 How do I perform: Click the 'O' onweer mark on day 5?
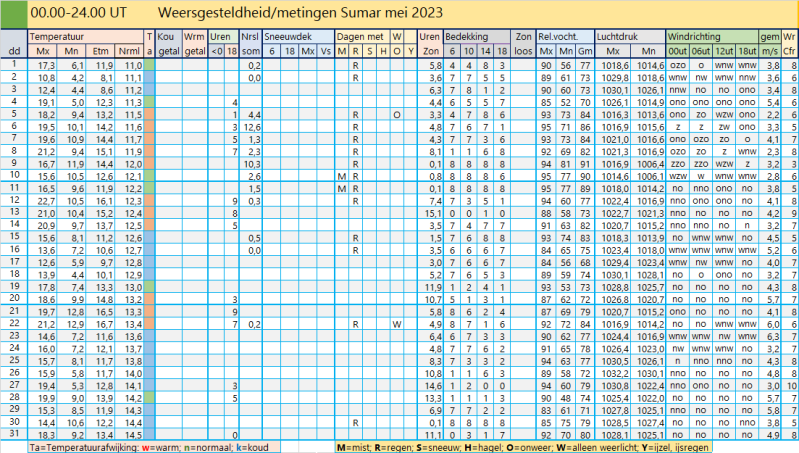point(396,115)
